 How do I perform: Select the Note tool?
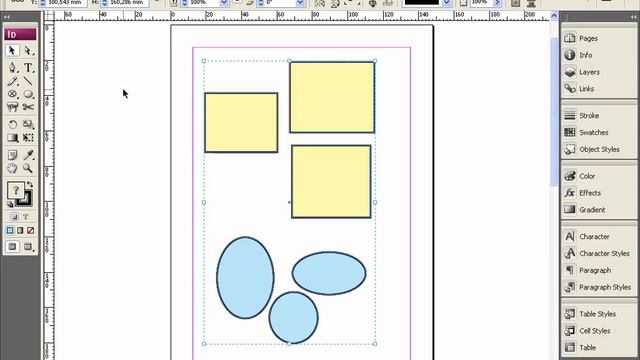click(x=12, y=155)
